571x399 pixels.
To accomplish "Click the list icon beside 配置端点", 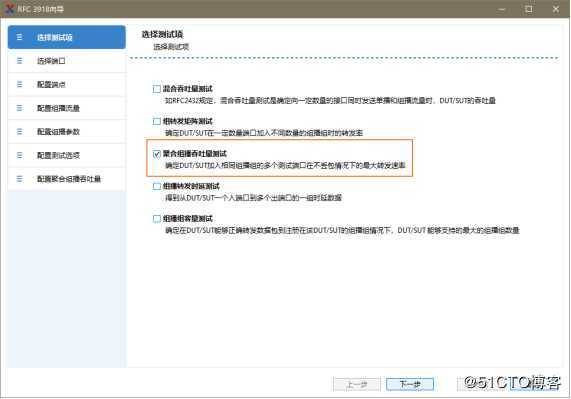I will [x=19, y=84].
